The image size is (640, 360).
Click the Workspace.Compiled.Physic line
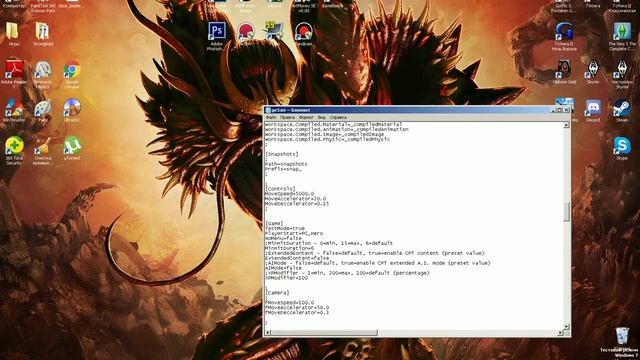click(x=327, y=139)
